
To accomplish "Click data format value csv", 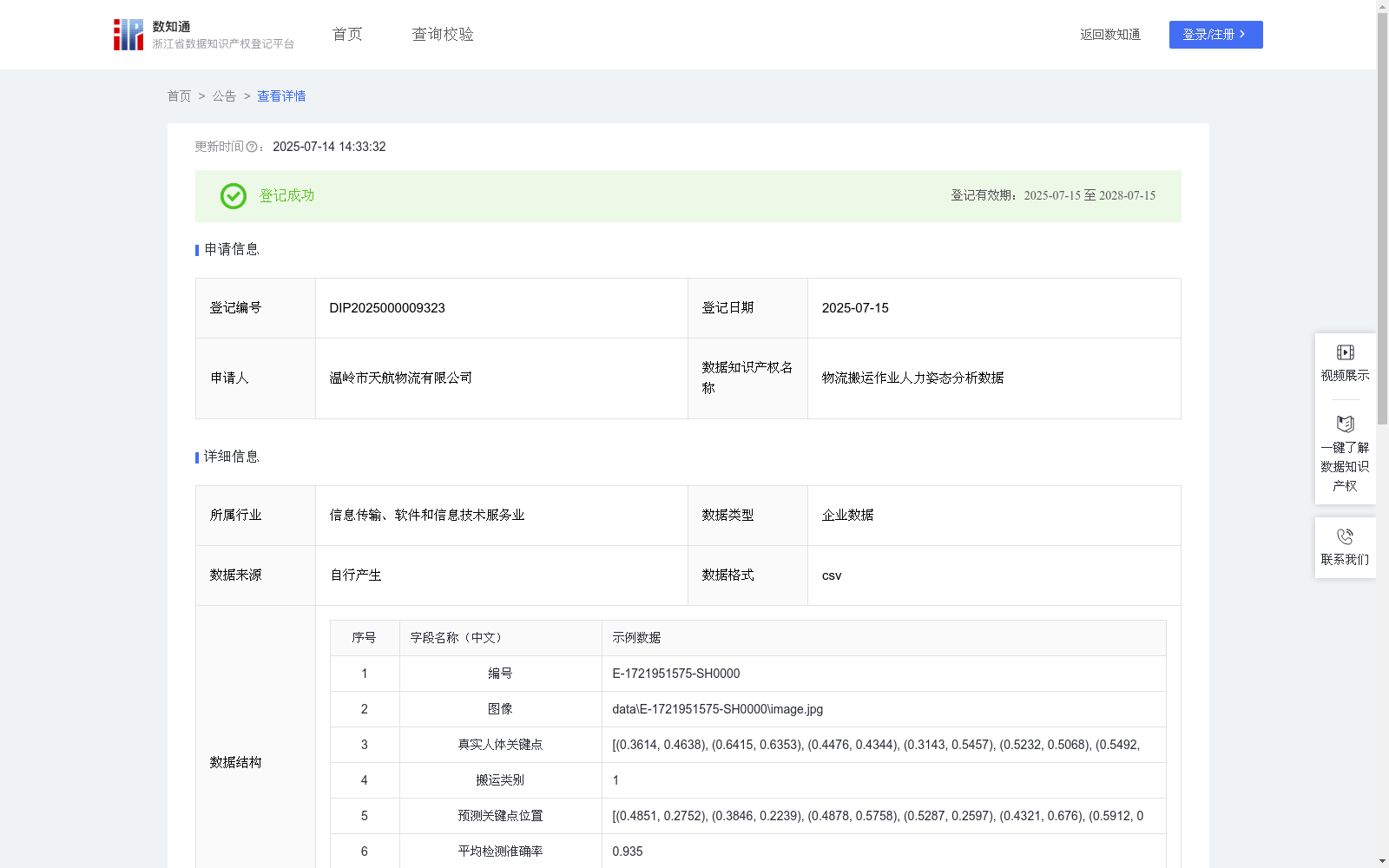I will click(832, 575).
